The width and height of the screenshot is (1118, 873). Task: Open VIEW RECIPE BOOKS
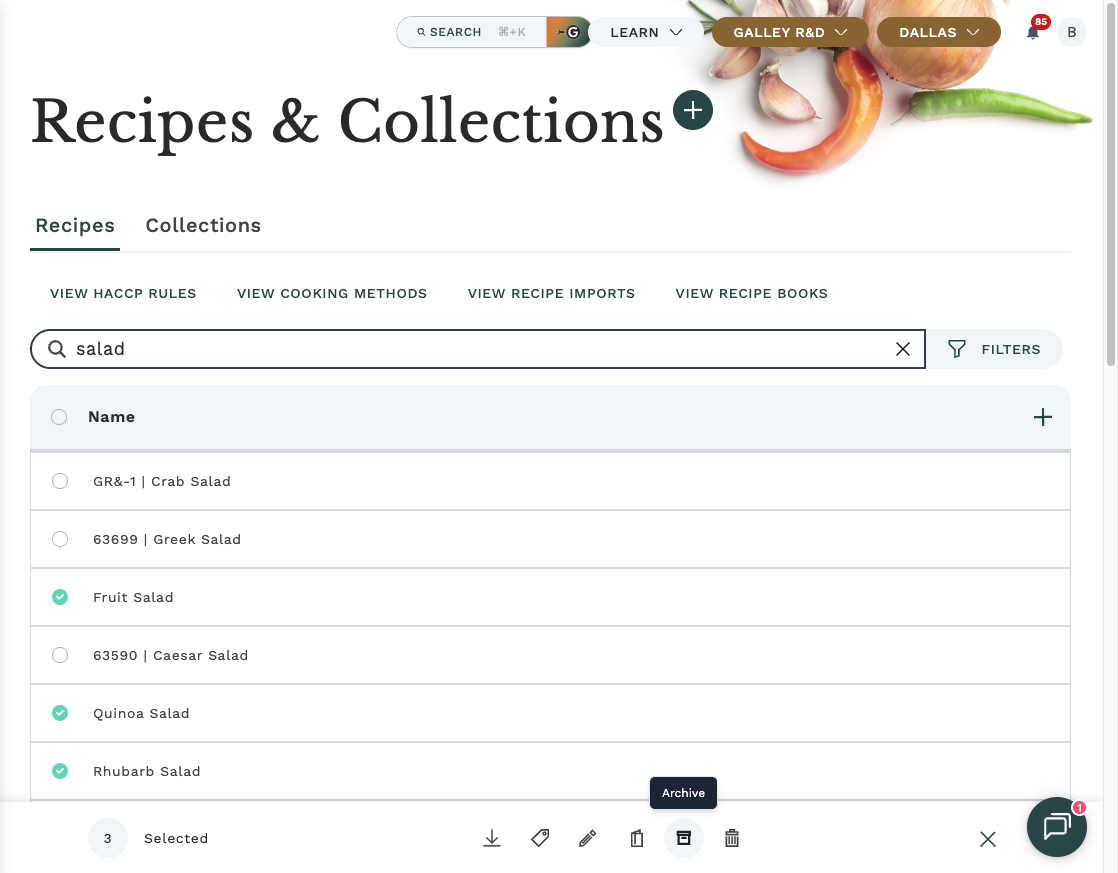(752, 294)
